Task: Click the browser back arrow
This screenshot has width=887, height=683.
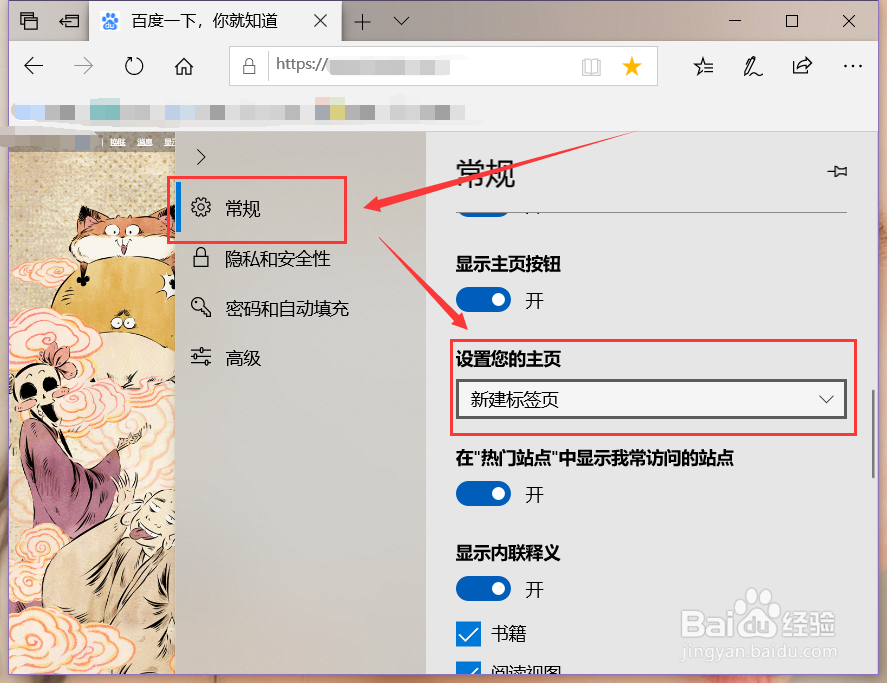Action: click(33, 66)
